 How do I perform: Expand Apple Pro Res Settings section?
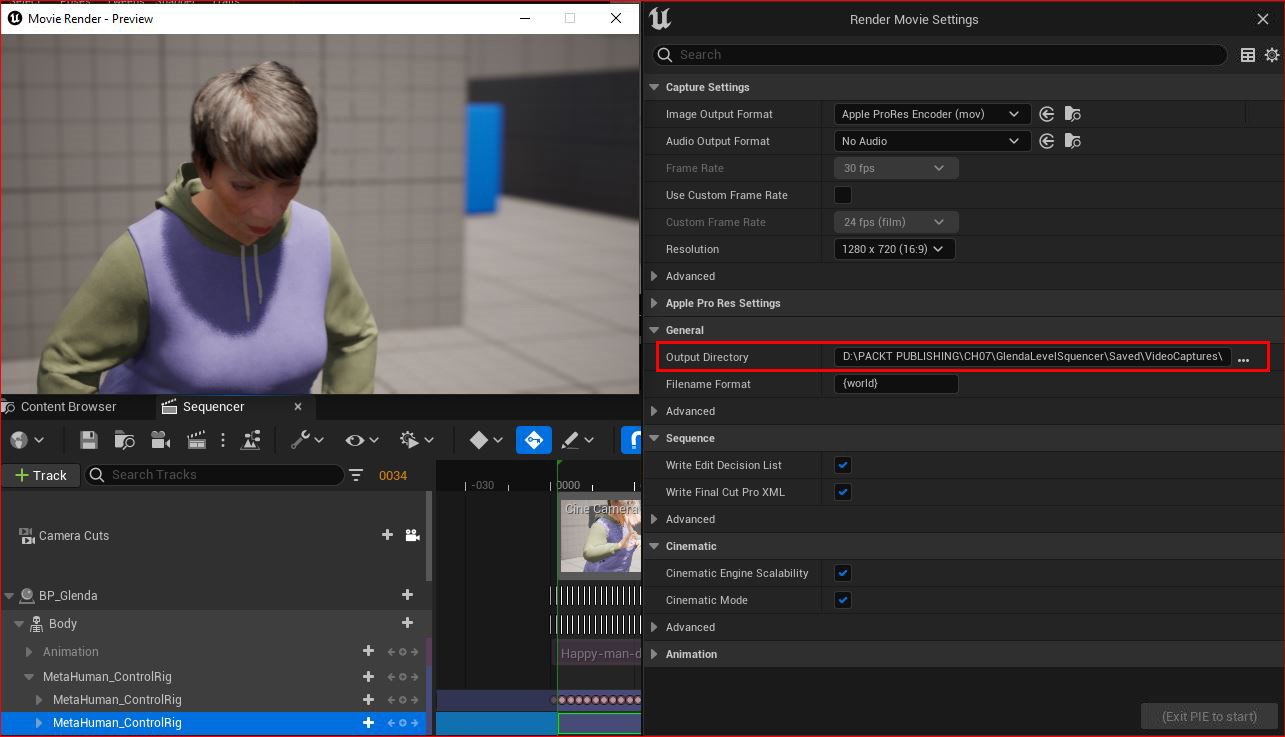pyautogui.click(x=654, y=303)
